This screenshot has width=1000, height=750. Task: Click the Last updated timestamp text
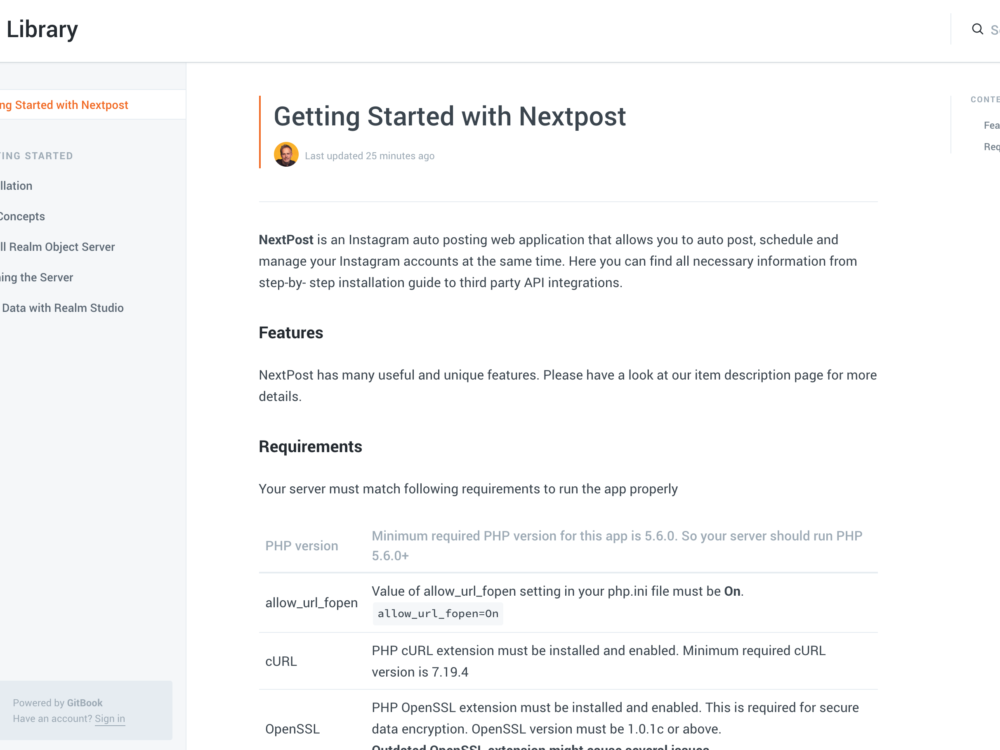click(x=370, y=156)
